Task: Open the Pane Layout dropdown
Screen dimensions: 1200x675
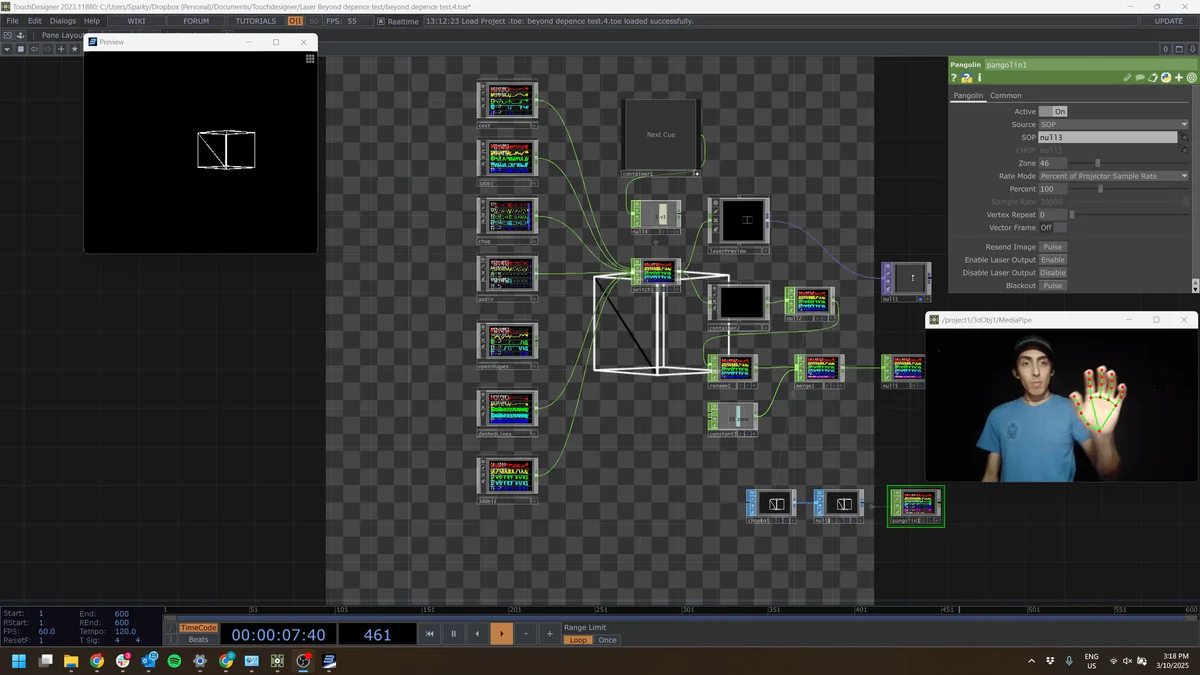Action: click(62, 35)
